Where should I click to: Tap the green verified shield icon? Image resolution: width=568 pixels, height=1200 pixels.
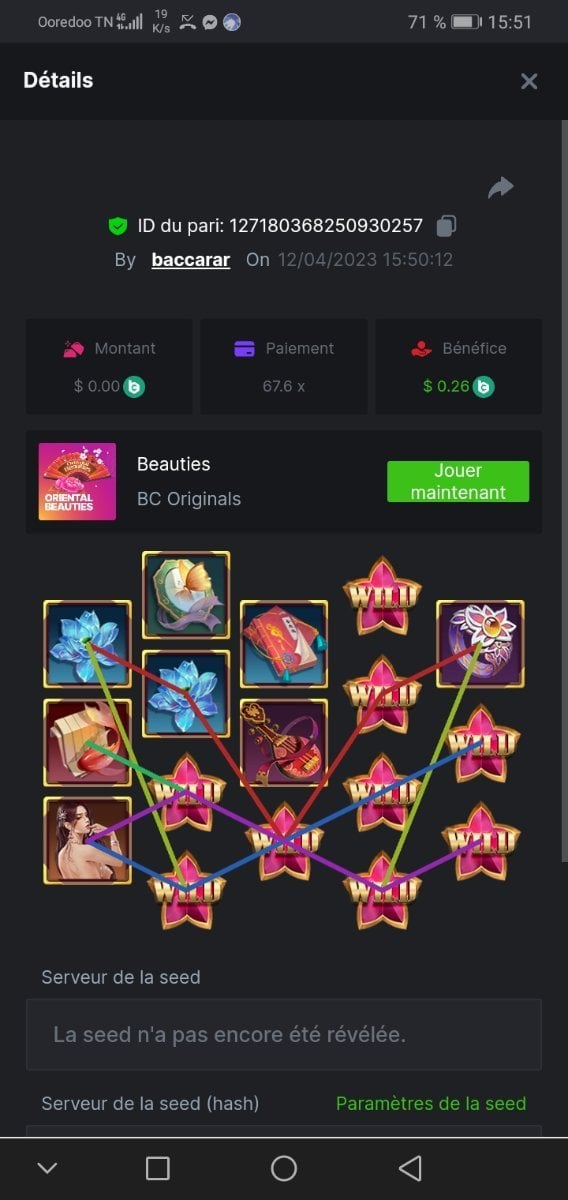[118, 226]
